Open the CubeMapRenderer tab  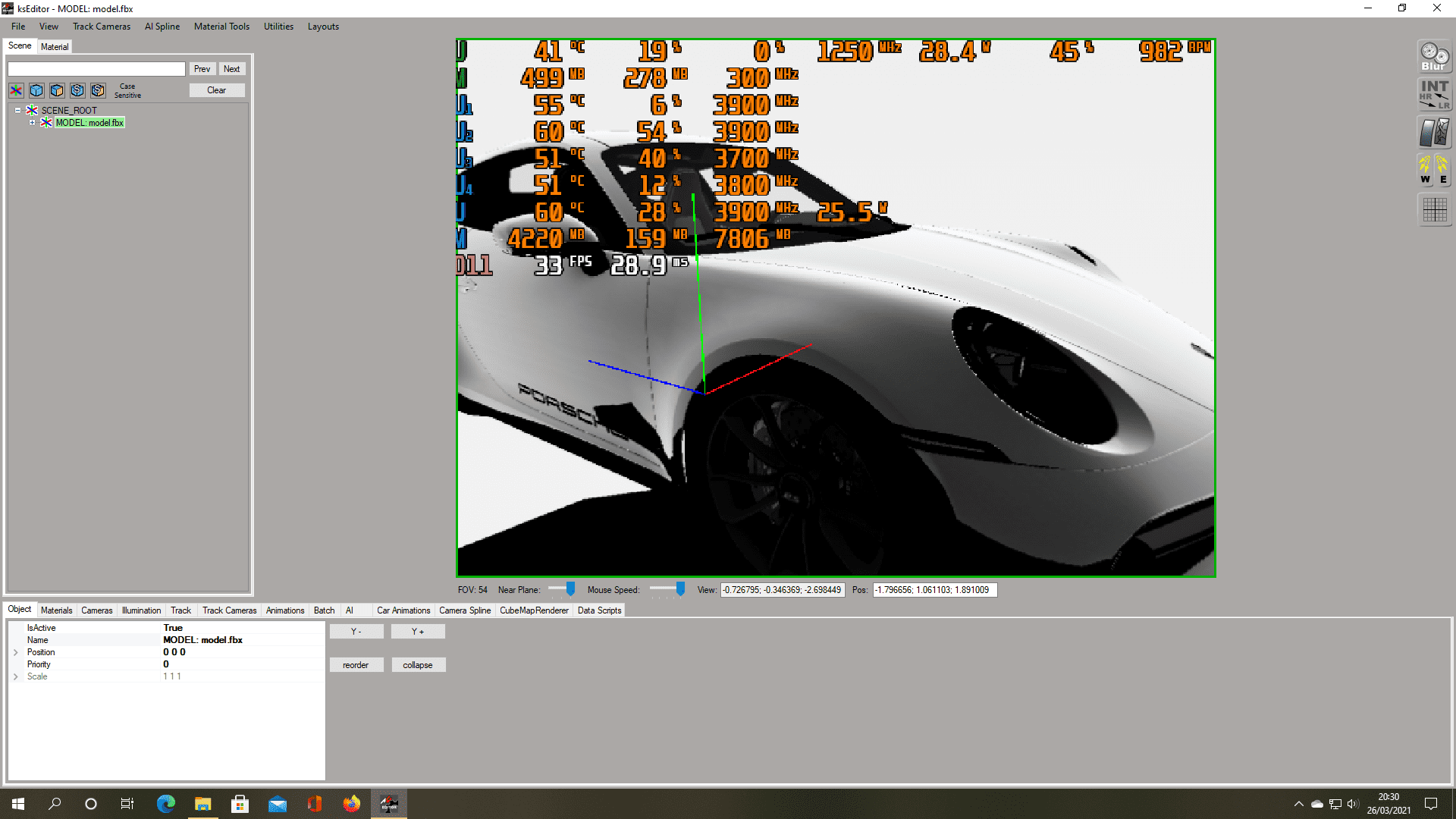534,610
